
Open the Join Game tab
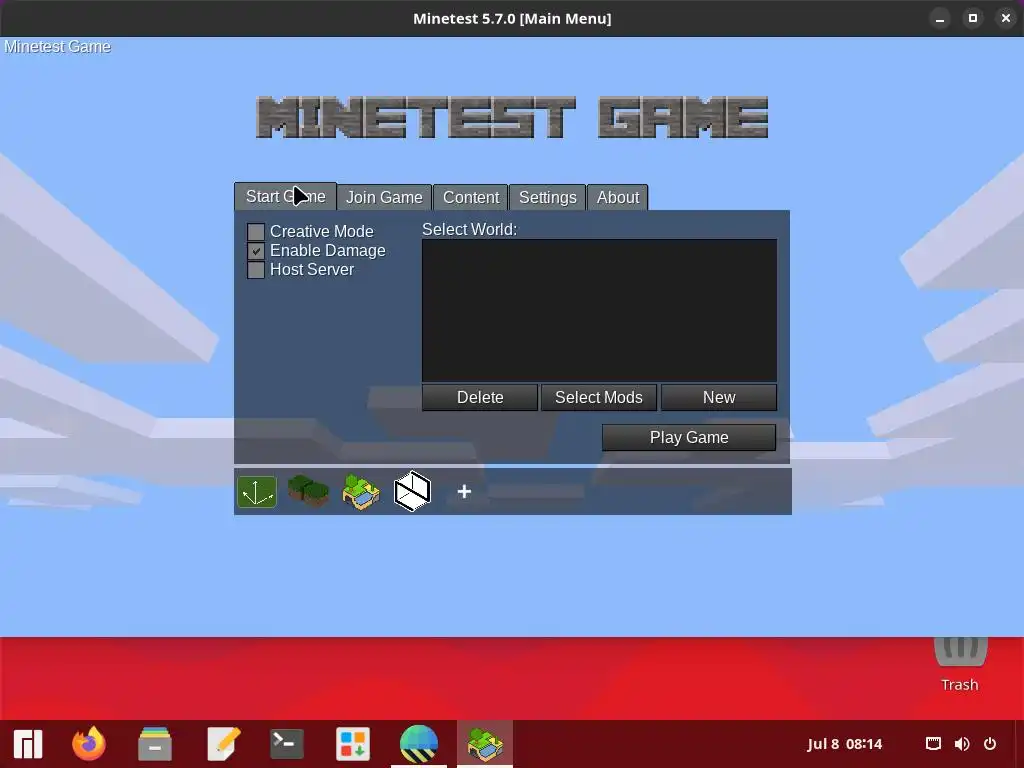[384, 197]
